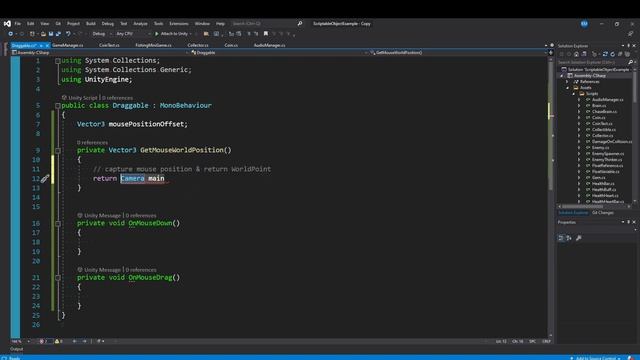Open the Debug configuration dropdown
This screenshot has width=640, height=360.
click(x=101, y=34)
